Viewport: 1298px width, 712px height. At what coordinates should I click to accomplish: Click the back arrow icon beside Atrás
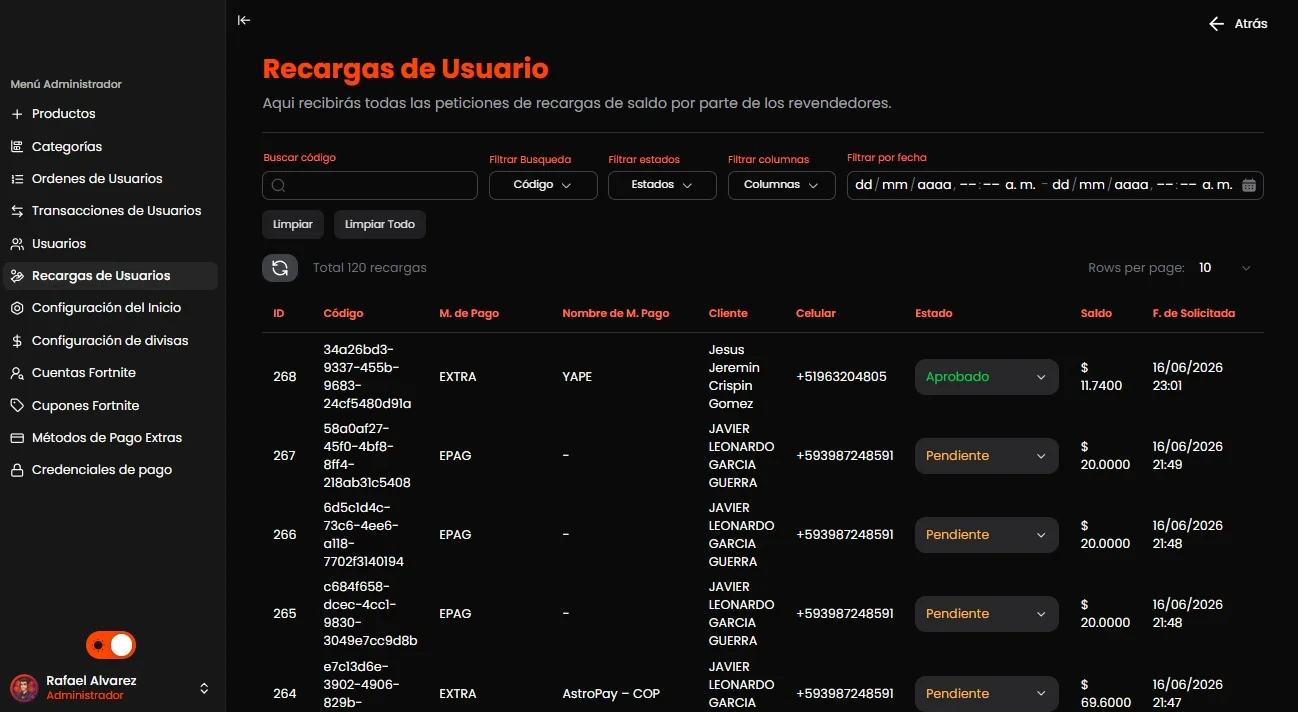pyautogui.click(x=1216, y=24)
